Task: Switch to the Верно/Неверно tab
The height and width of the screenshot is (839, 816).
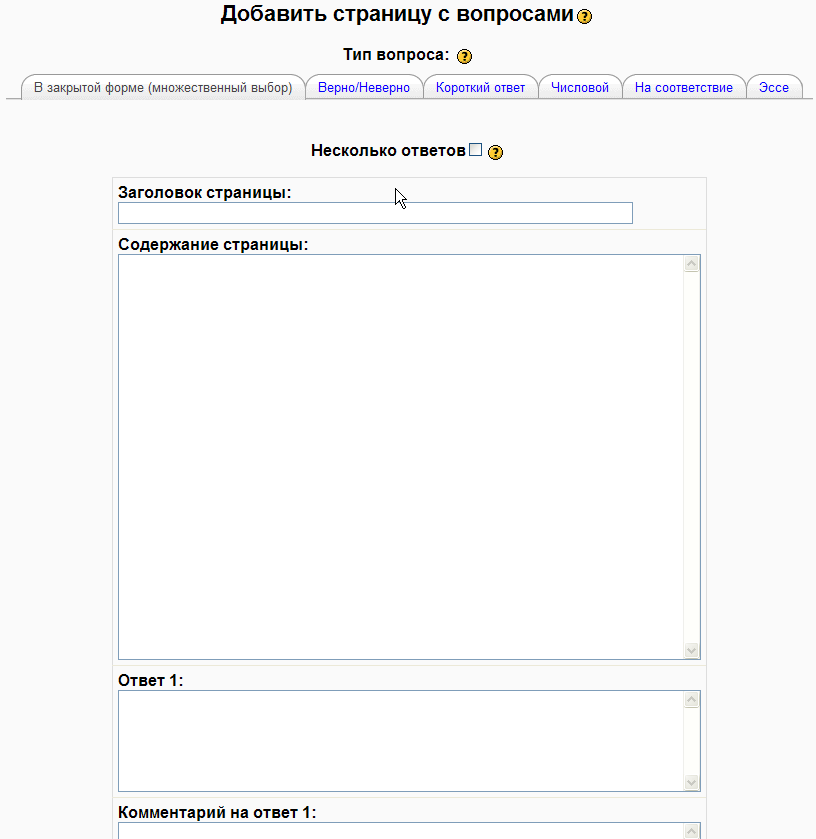Action: tap(364, 88)
